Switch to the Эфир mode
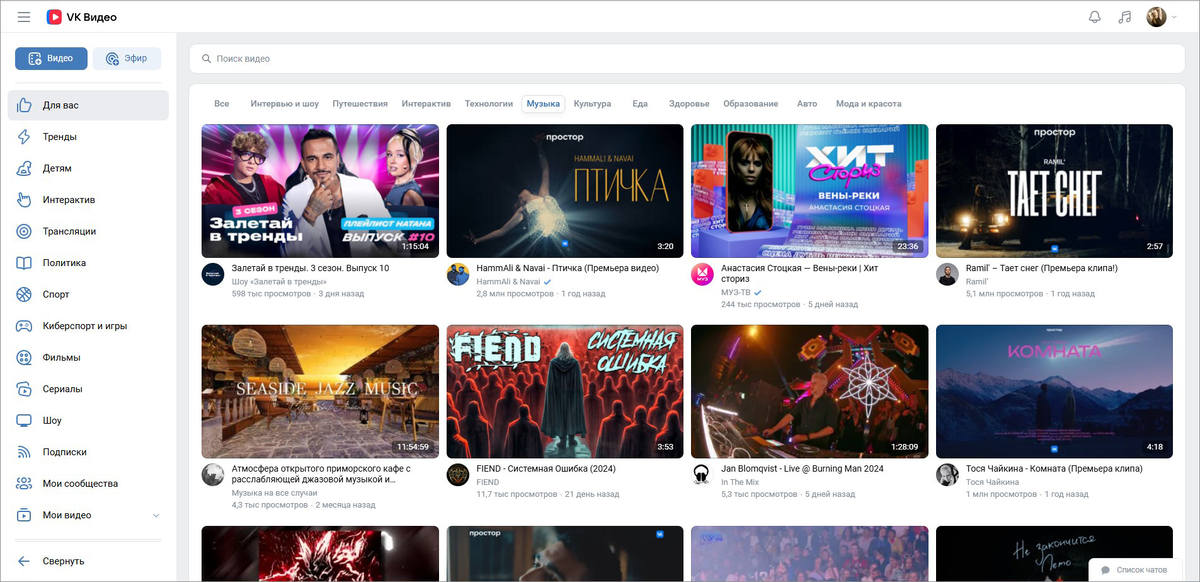 pyautogui.click(x=127, y=58)
